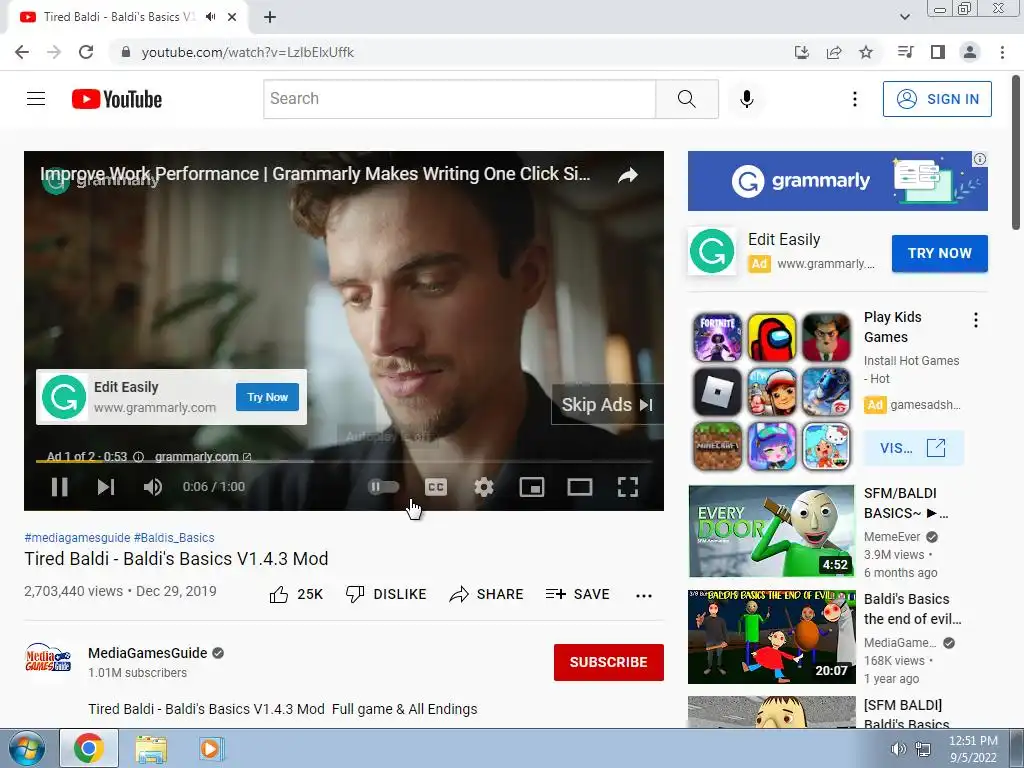
Task: Go back in the browser
Action: (x=22, y=52)
